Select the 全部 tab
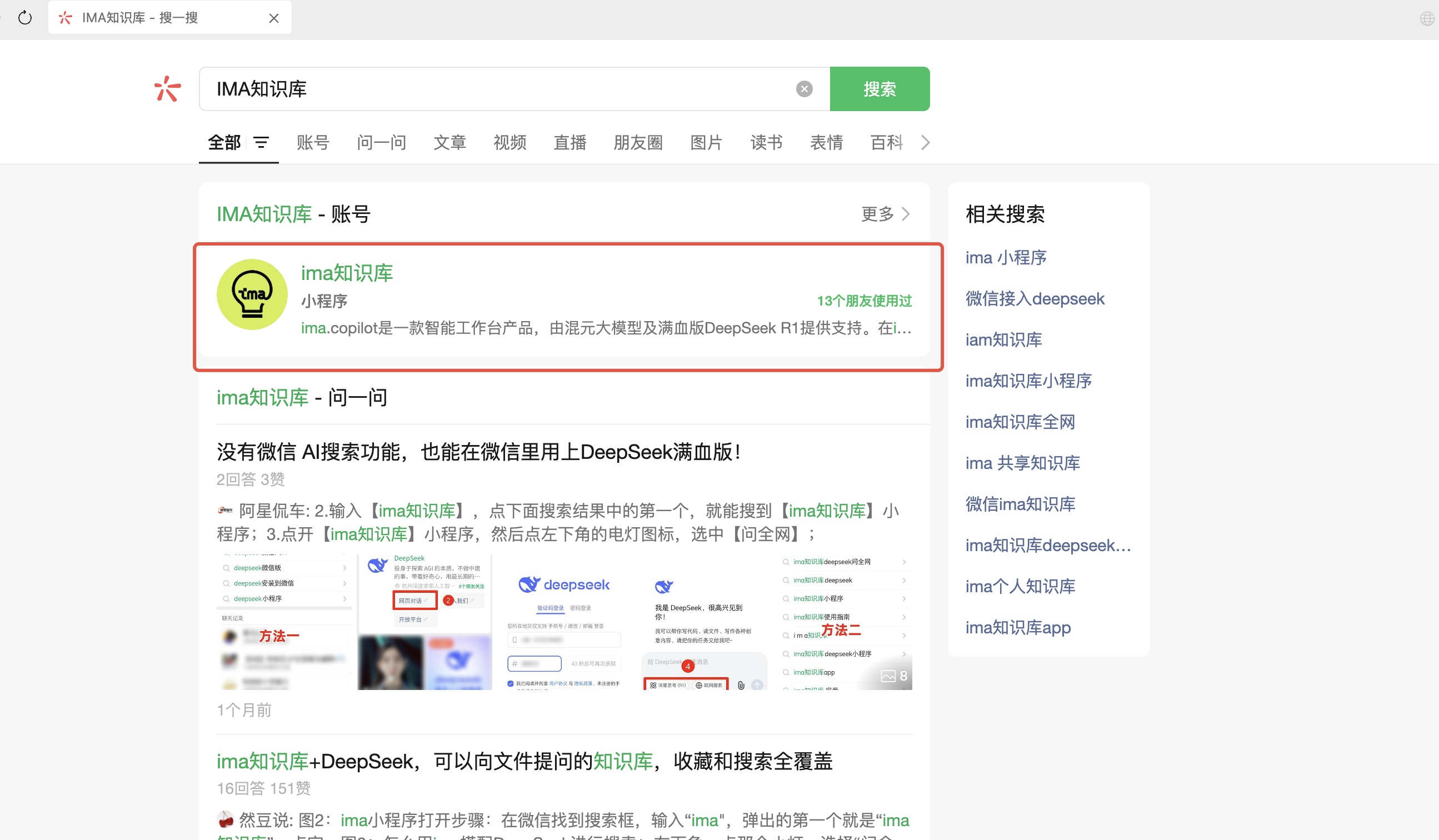Image resolution: width=1439 pixels, height=840 pixels. (224, 142)
